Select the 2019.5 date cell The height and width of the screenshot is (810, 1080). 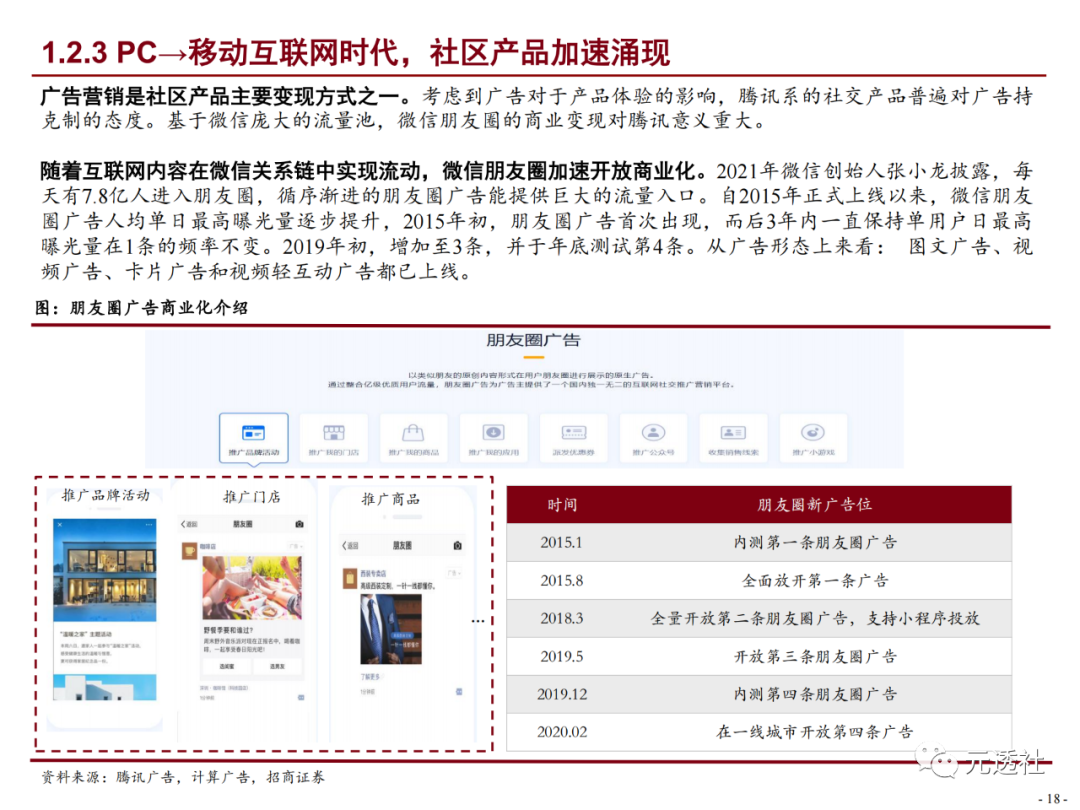tap(561, 656)
